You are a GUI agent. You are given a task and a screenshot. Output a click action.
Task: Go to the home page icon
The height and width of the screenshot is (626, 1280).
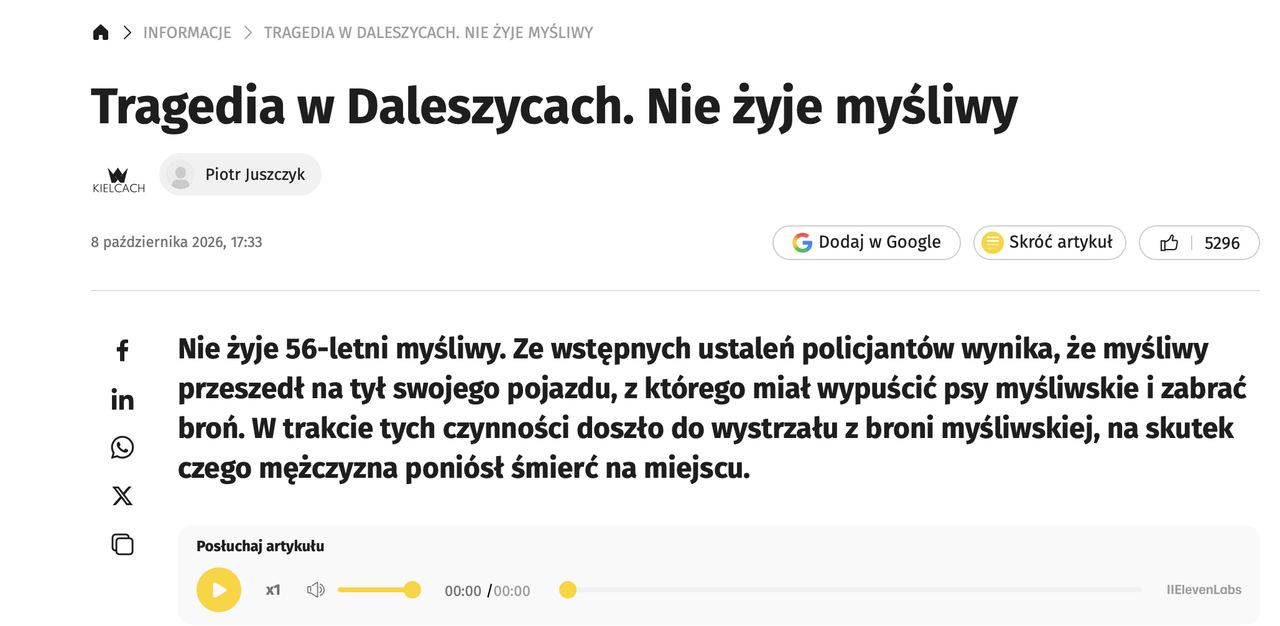[100, 32]
